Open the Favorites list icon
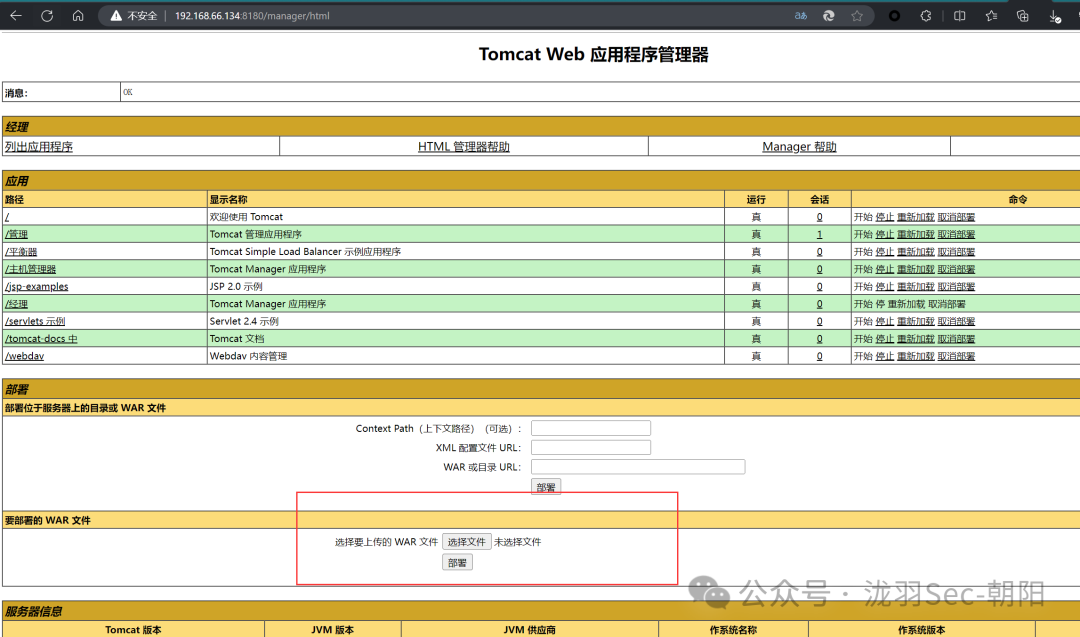The image size is (1080, 637). [x=991, y=16]
